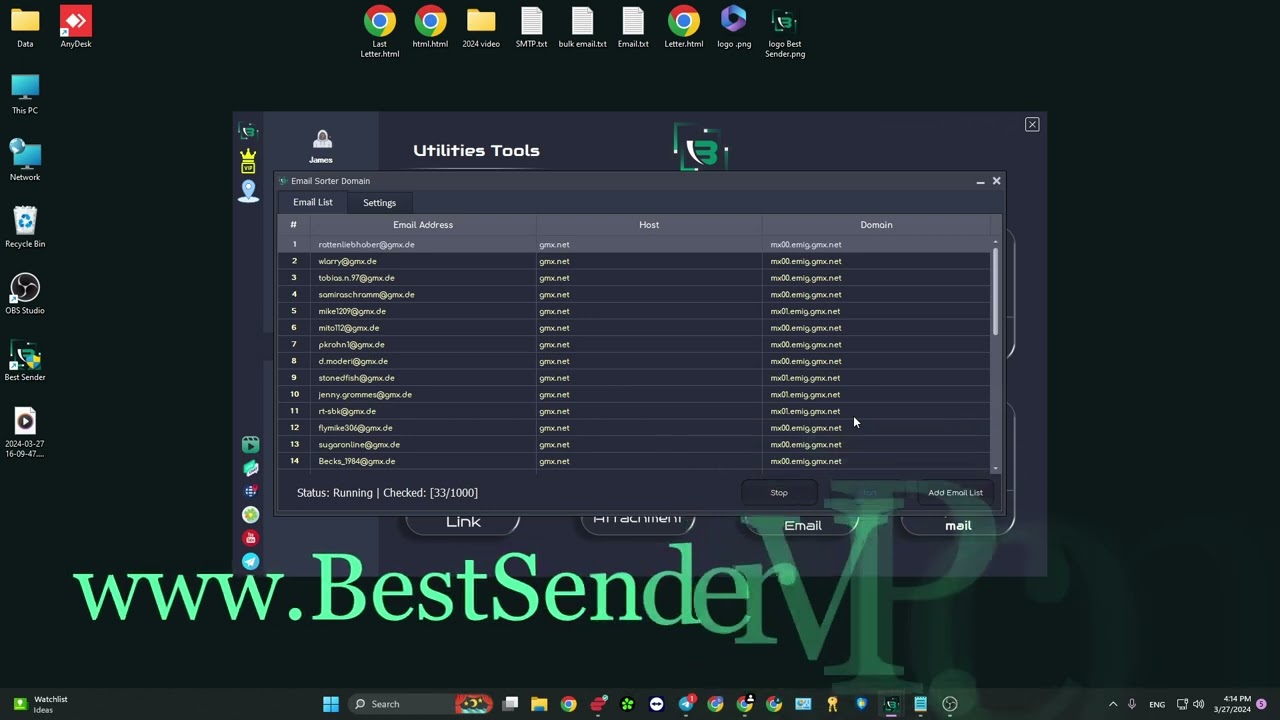Select the bulk email.txt desktop file

click(583, 28)
